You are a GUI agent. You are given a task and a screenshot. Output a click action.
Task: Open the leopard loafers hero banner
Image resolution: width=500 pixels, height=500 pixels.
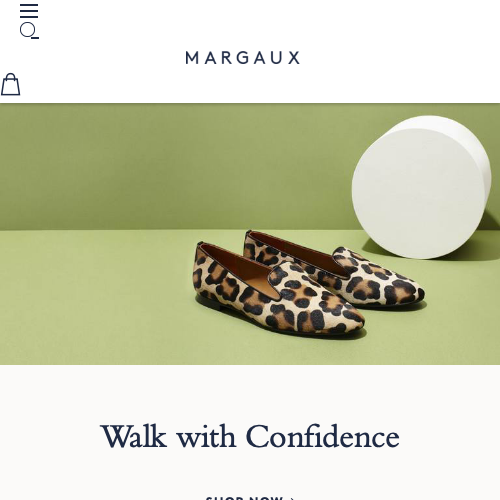[x=250, y=234]
